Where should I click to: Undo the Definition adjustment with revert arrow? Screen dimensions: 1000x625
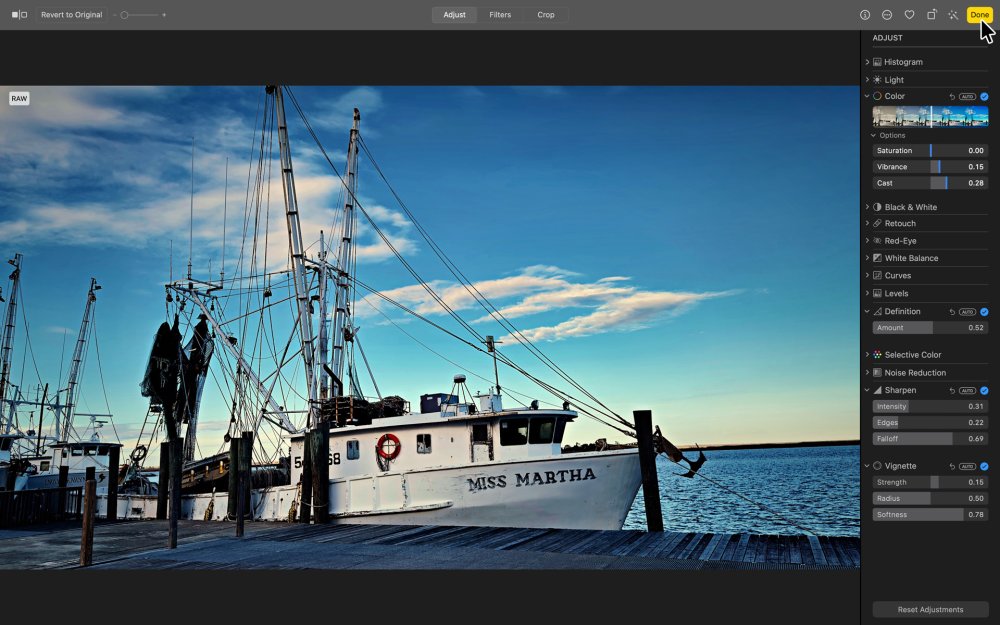coord(952,312)
